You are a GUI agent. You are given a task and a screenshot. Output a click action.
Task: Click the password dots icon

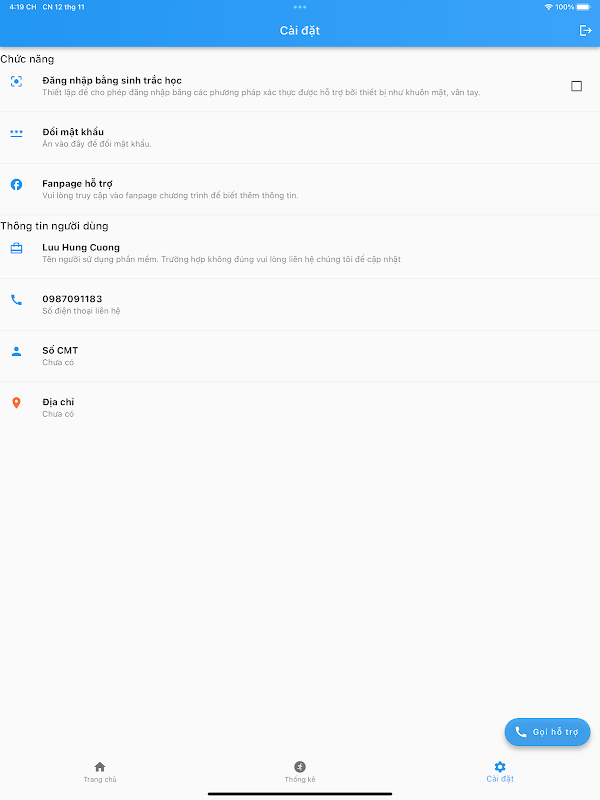point(16,133)
